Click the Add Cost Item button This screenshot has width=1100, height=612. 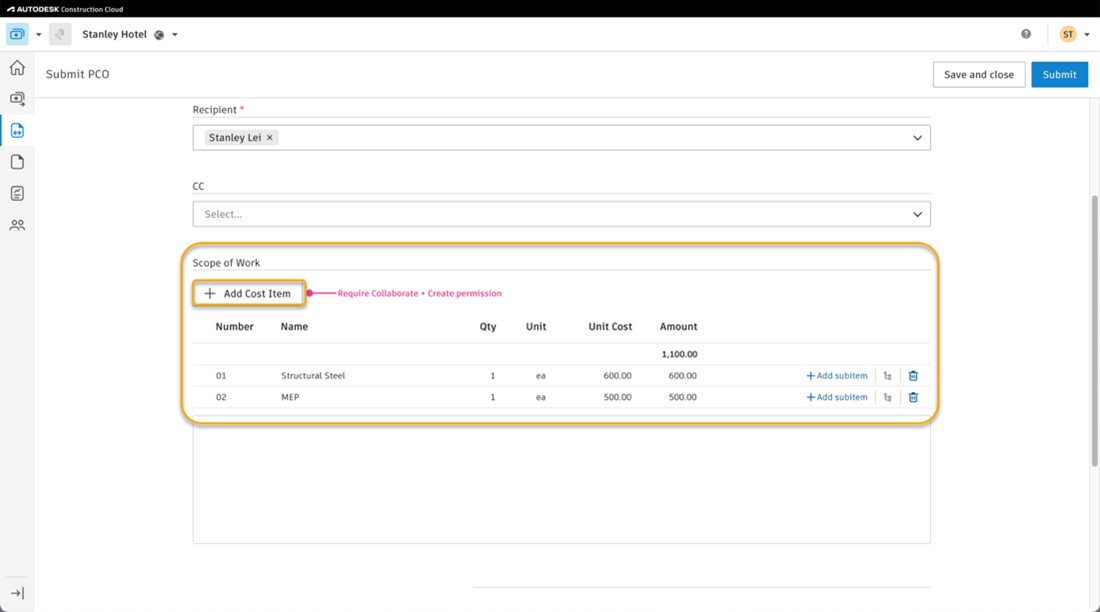(x=248, y=293)
